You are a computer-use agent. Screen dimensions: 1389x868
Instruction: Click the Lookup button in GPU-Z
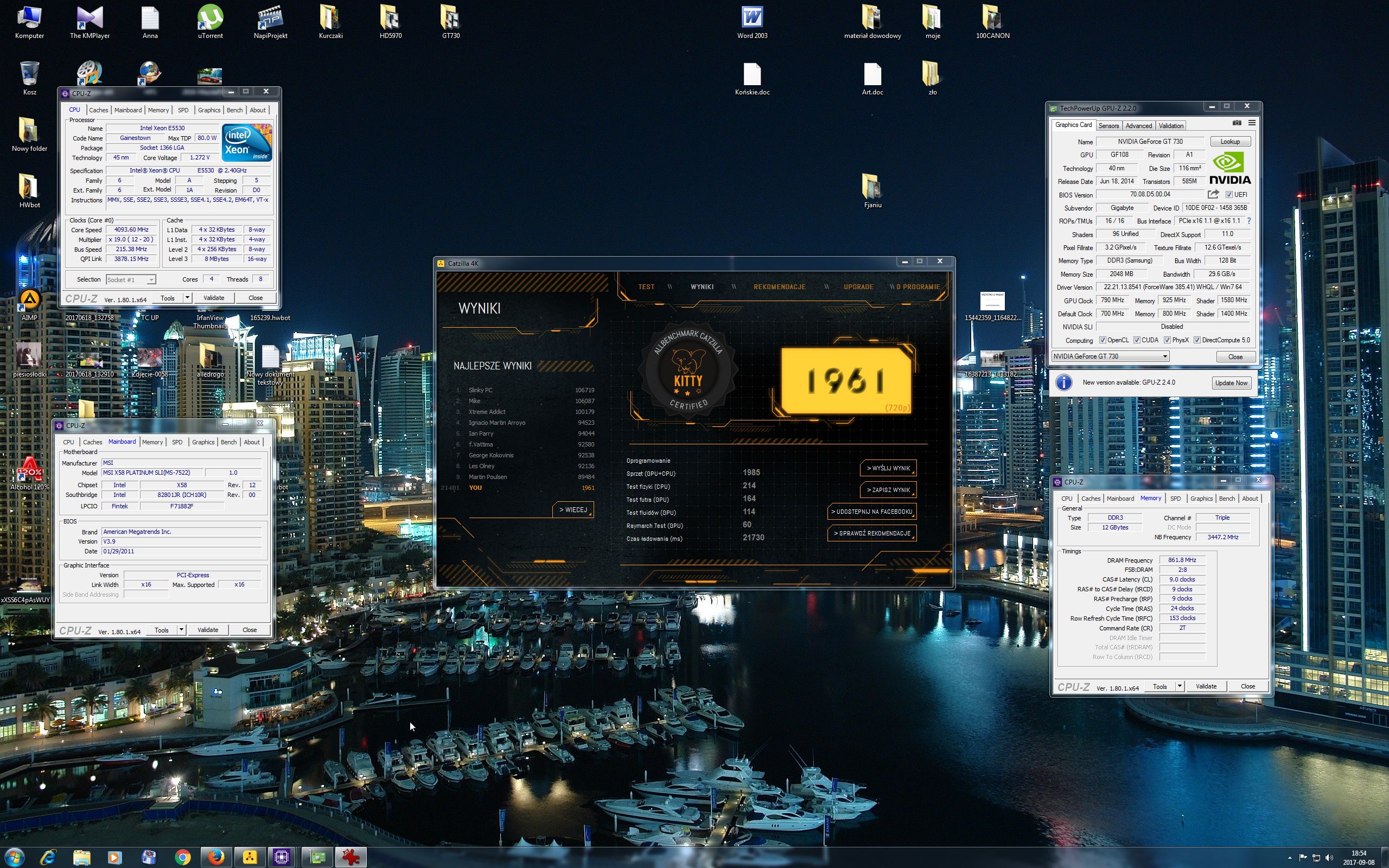[x=1230, y=141]
